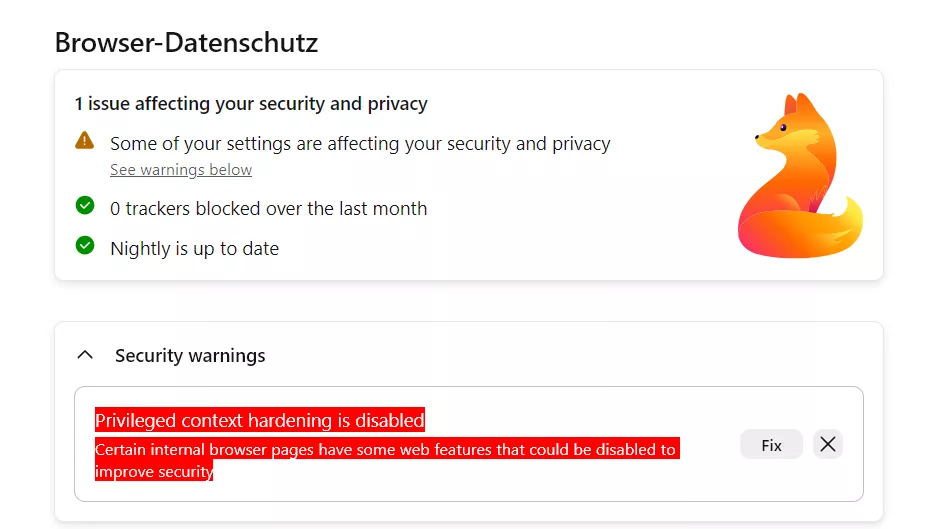Image resolution: width=948 pixels, height=529 pixels.
Task: Click the green checkmark beside Nightly status
Action: (x=85, y=245)
